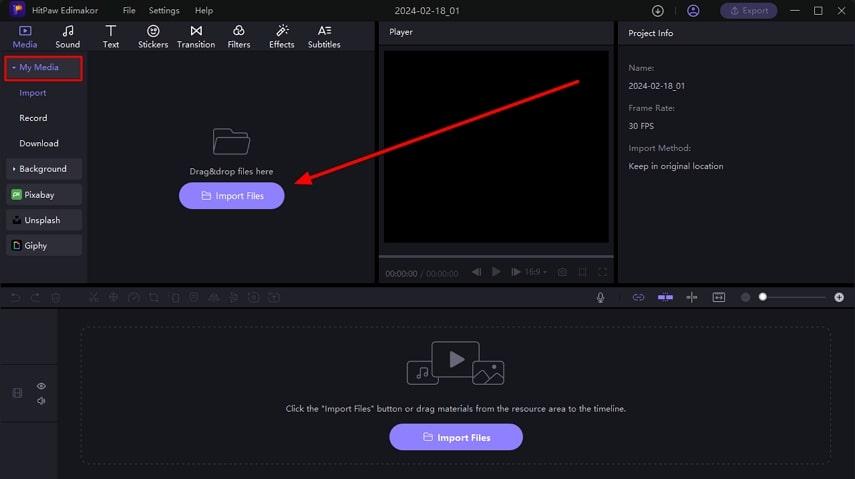Switch to the Sound tab

point(68,37)
